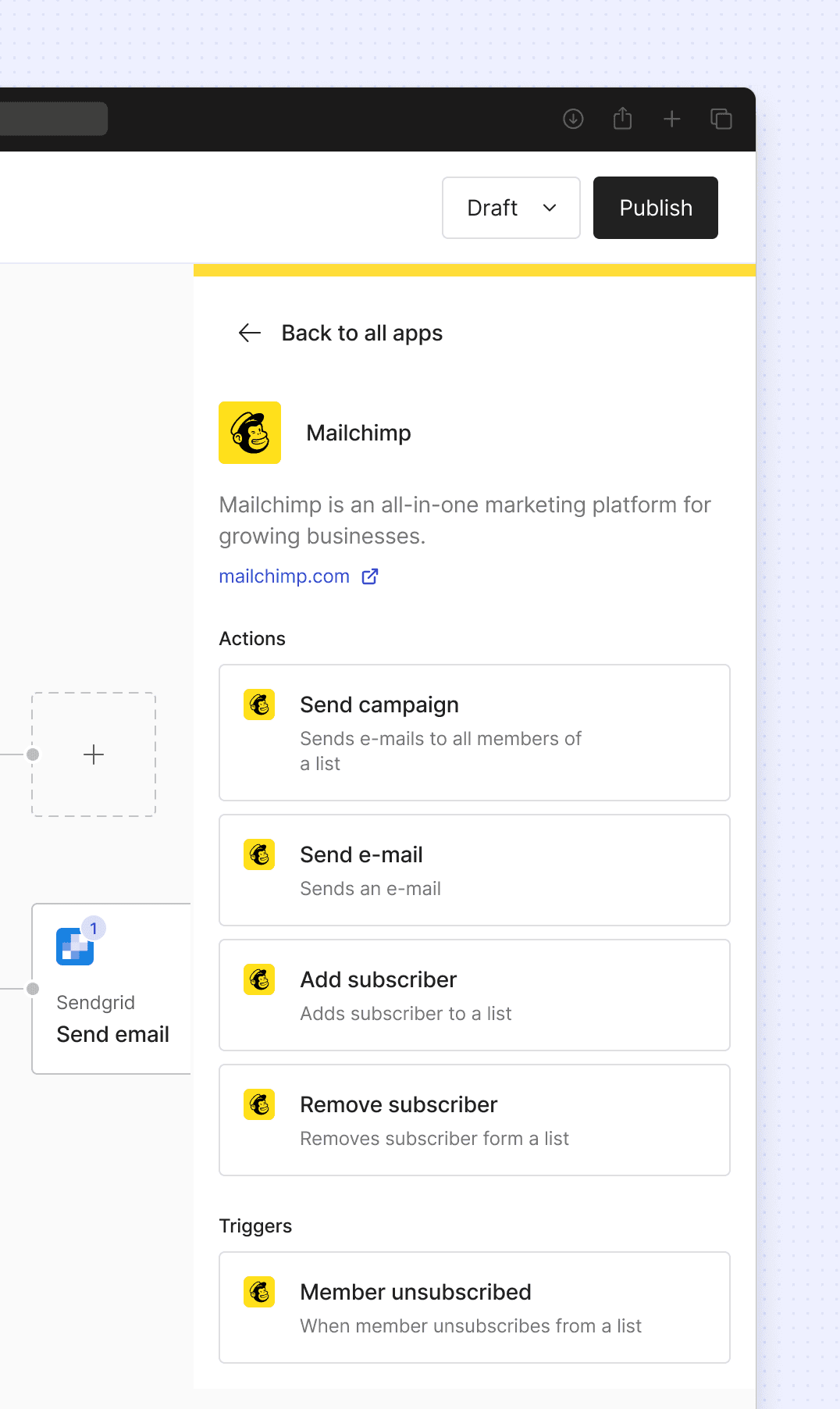Screen dimensions: 840x1409
Task: Click 'Adds subscriber to a list' description
Action: point(406,1014)
